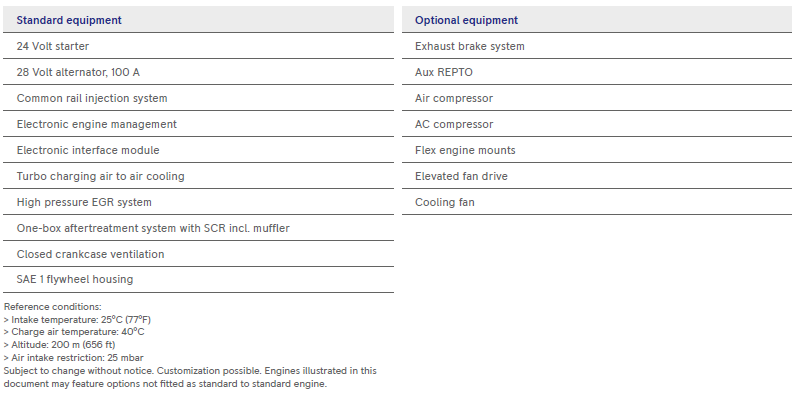The width and height of the screenshot is (800, 395).
Task: Select 28 Volt alternator, 100 A row
Action: (198, 72)
